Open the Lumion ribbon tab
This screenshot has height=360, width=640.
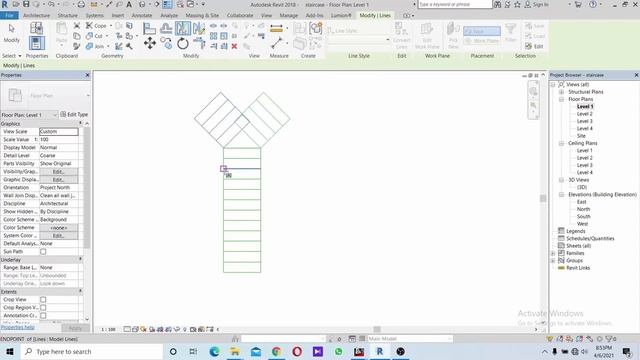pyautogui.click(x=341, y=16)
